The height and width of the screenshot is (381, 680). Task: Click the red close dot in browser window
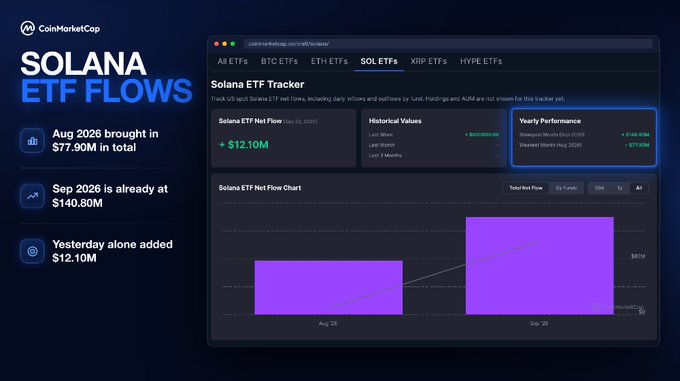216,44
